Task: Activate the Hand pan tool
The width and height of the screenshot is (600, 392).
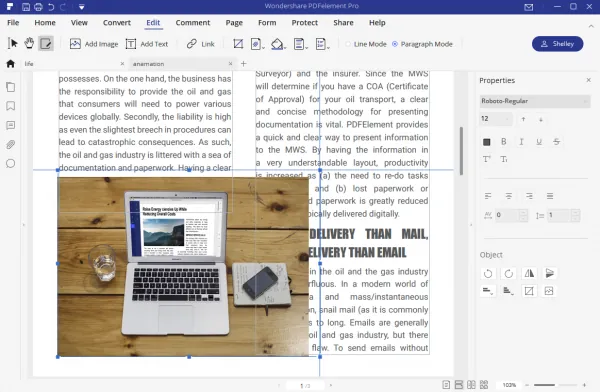Action: click(x=29, y=44)
